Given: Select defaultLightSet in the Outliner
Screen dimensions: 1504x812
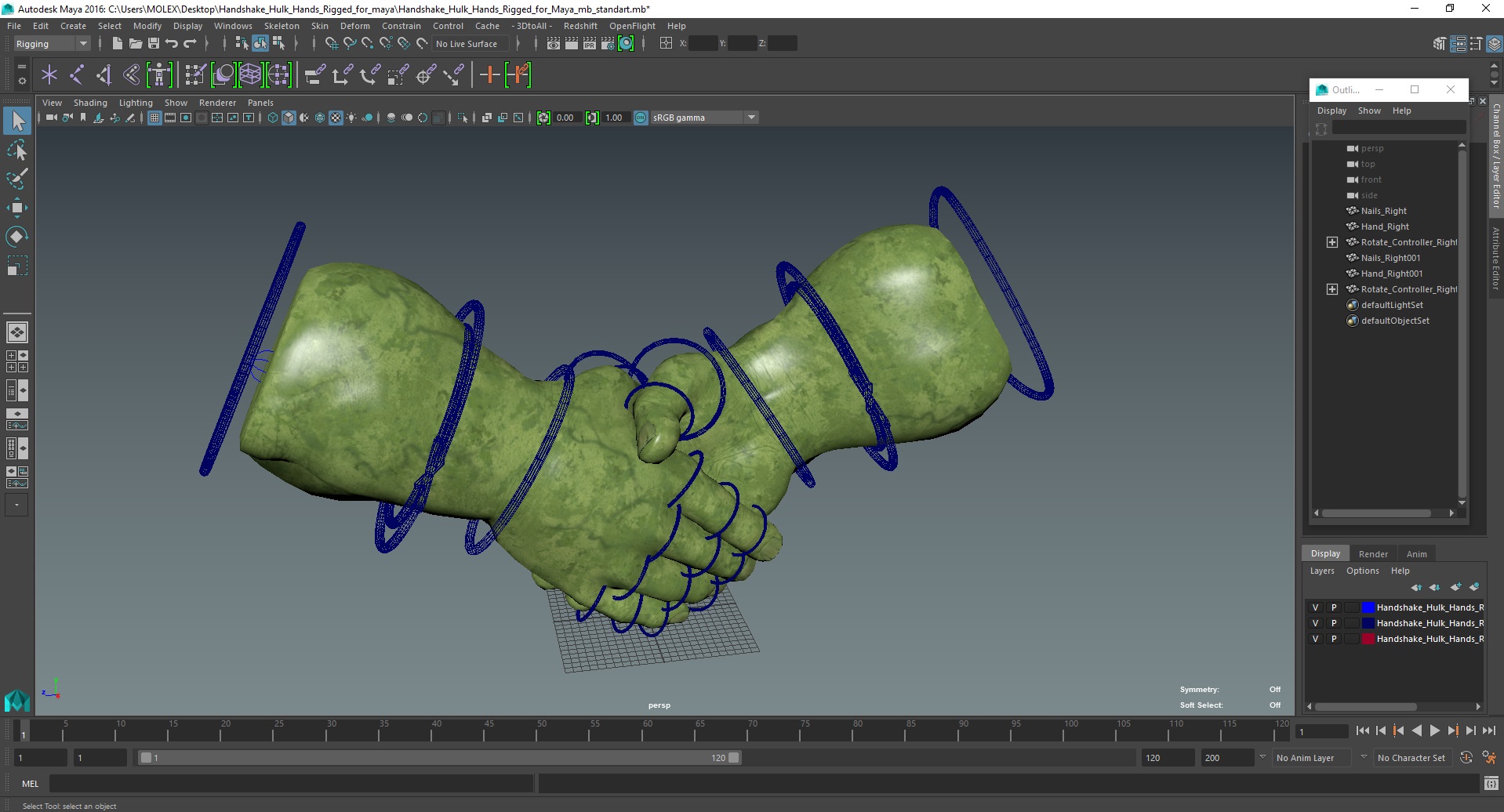Looking at the screenshot, I should [x=1392, y=305].
